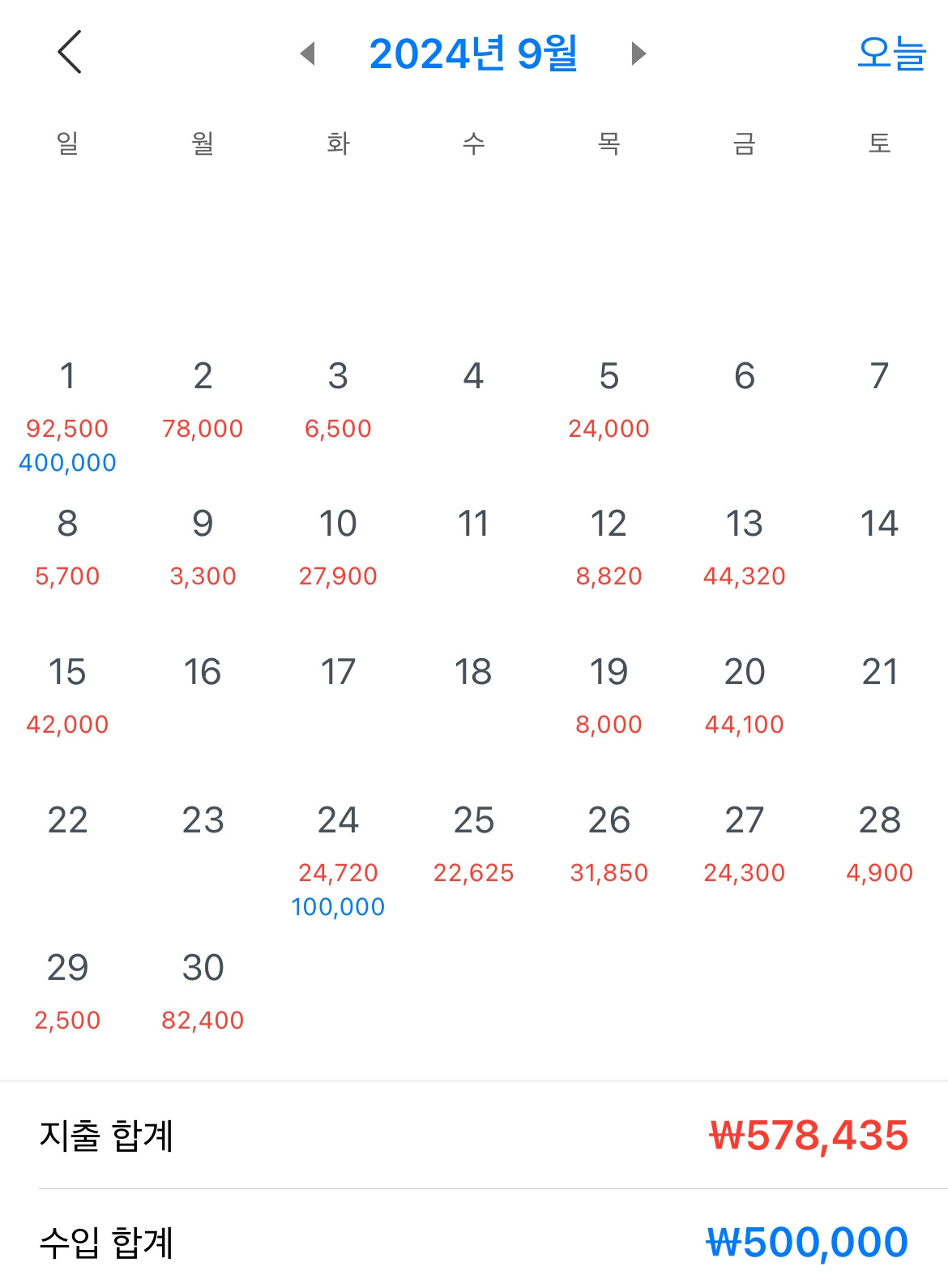Open the 400,000 income entry

(67, 463)
